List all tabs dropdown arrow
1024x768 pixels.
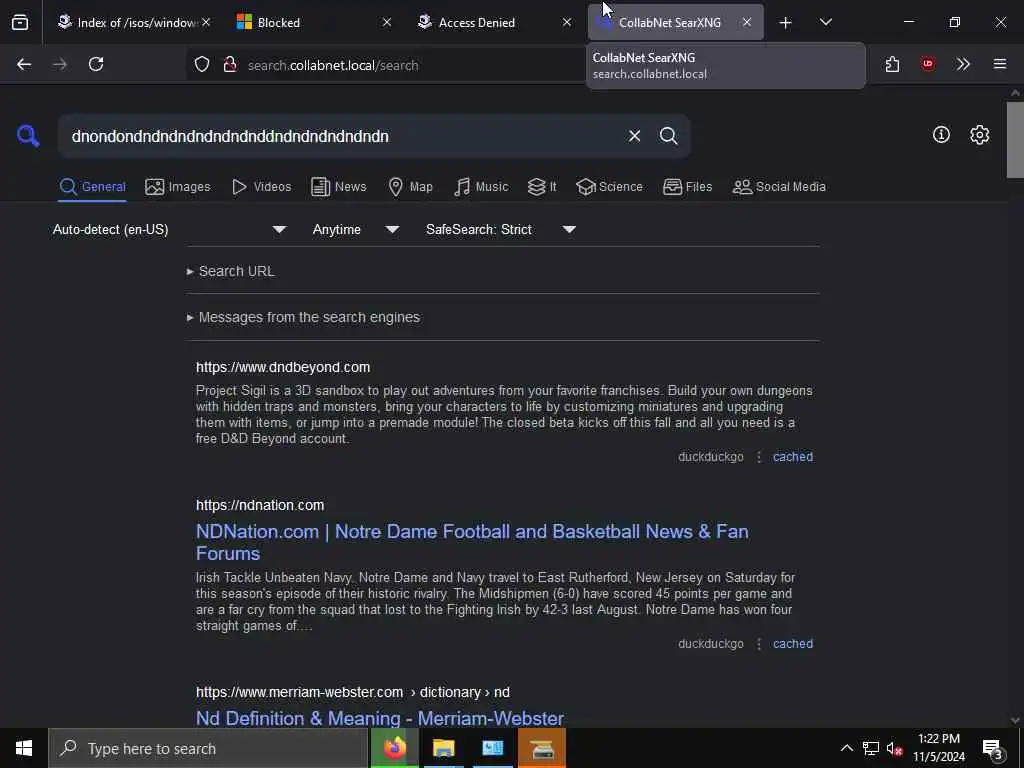click(x=825, y=22)
